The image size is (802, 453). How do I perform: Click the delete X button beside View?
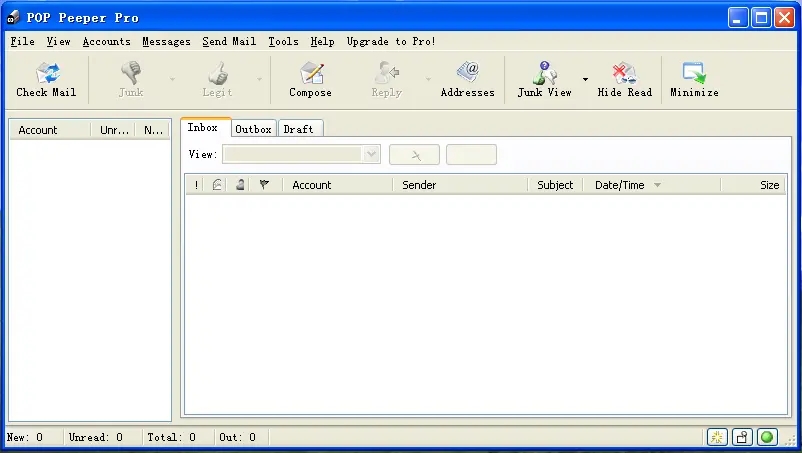[x=414, y=155]
